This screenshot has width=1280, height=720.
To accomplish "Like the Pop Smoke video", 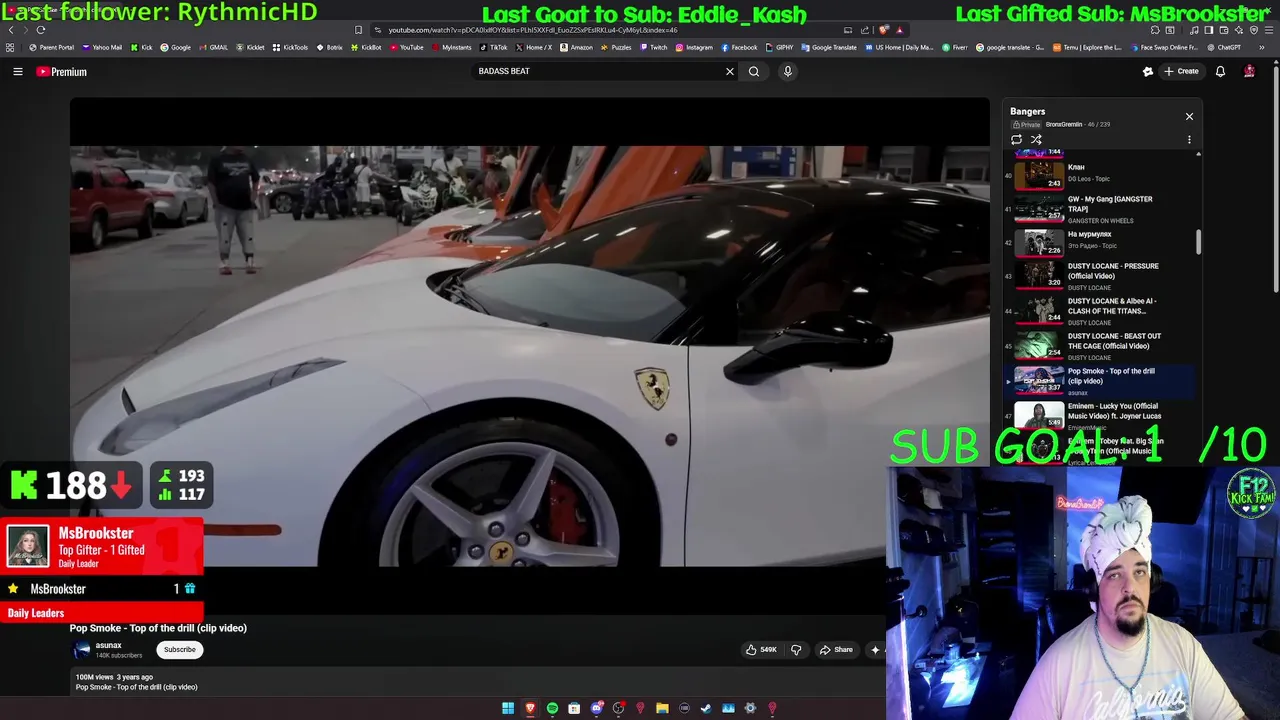I will 761,650.
